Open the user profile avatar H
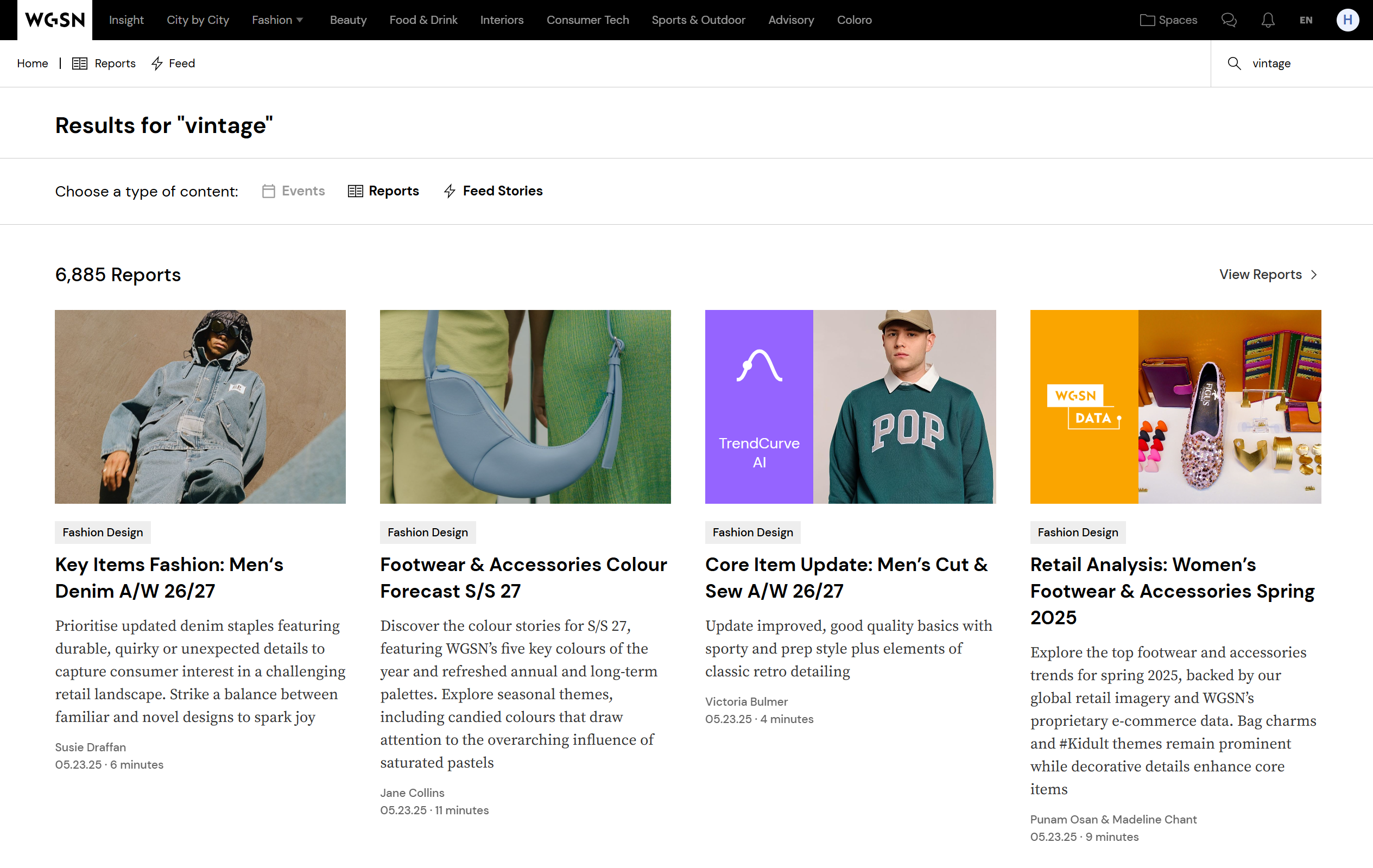The image size is (1373, 868). click(x=1347, y=20)
